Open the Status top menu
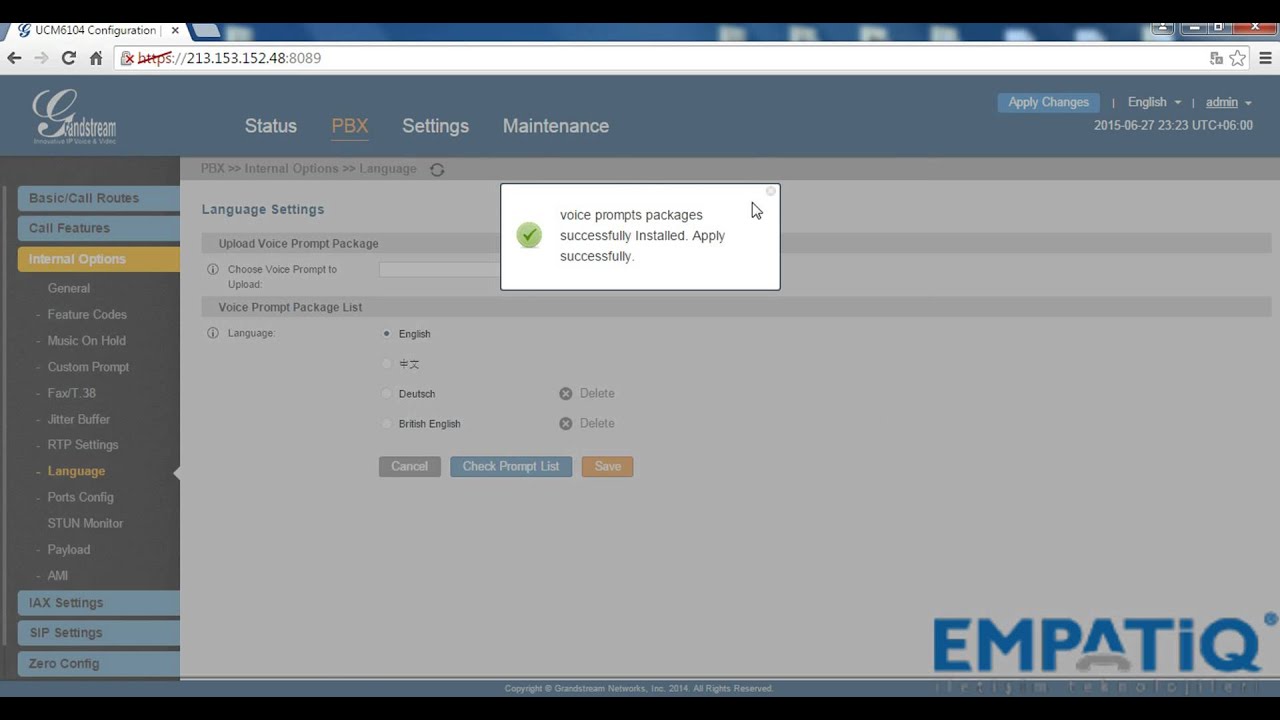 tap(271, 126)
